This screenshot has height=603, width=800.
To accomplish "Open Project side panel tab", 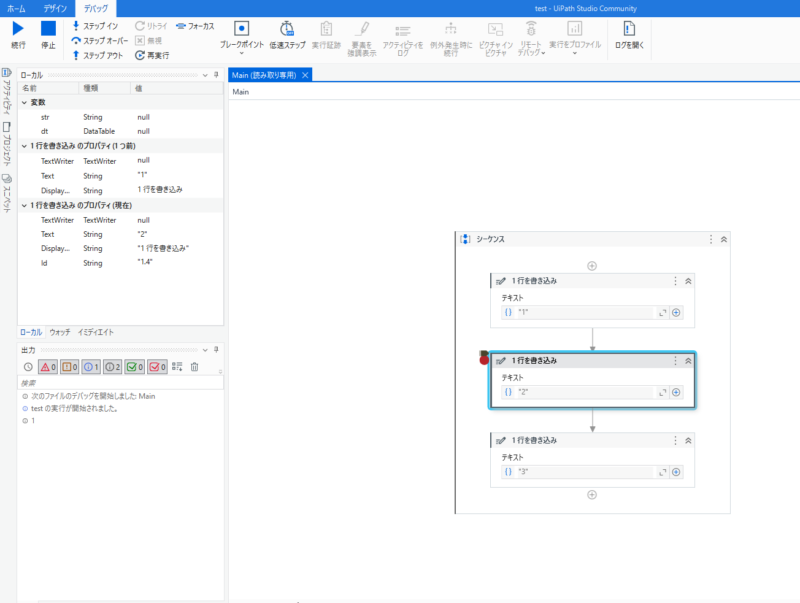I will pos(7,144).
